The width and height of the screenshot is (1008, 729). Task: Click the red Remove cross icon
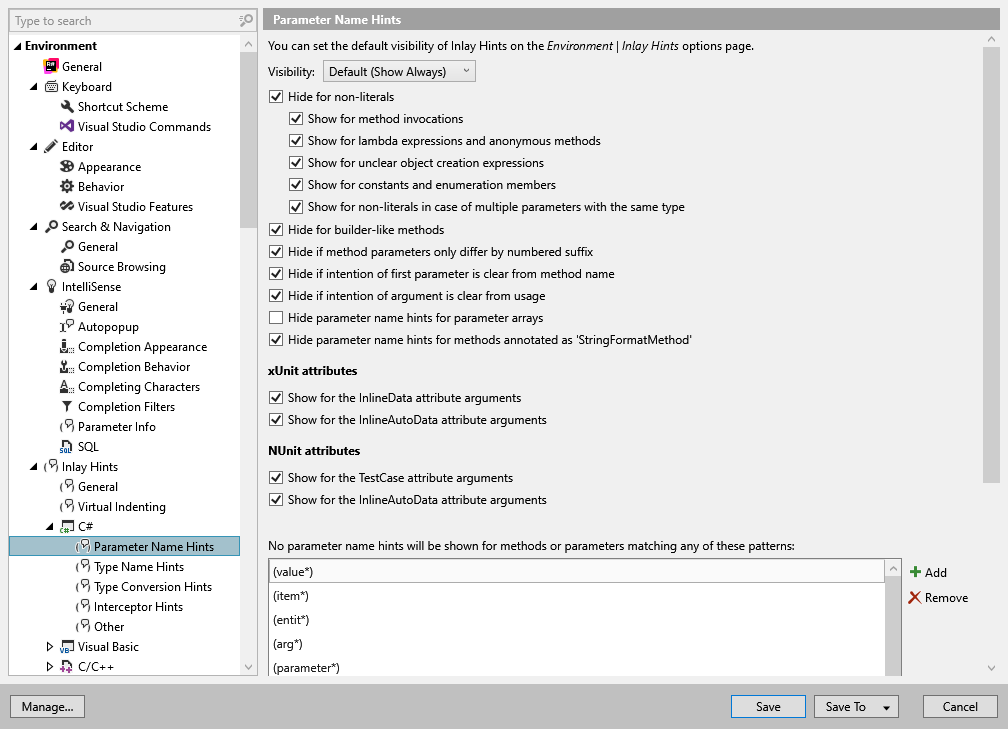(x=917, y=597)
